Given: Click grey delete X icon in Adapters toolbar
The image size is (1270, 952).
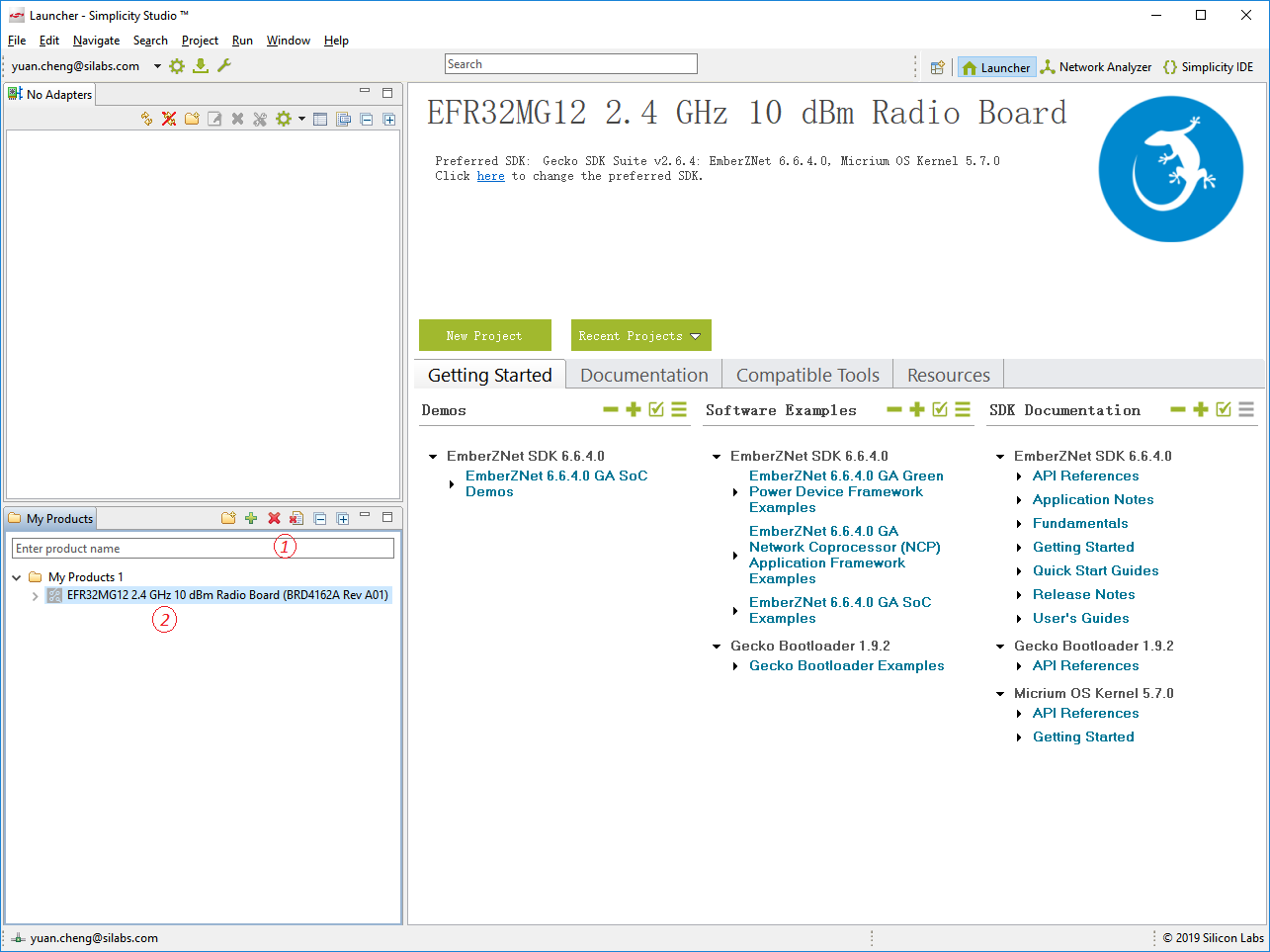Looking at the screenshot, I should (x=237, y=119).
